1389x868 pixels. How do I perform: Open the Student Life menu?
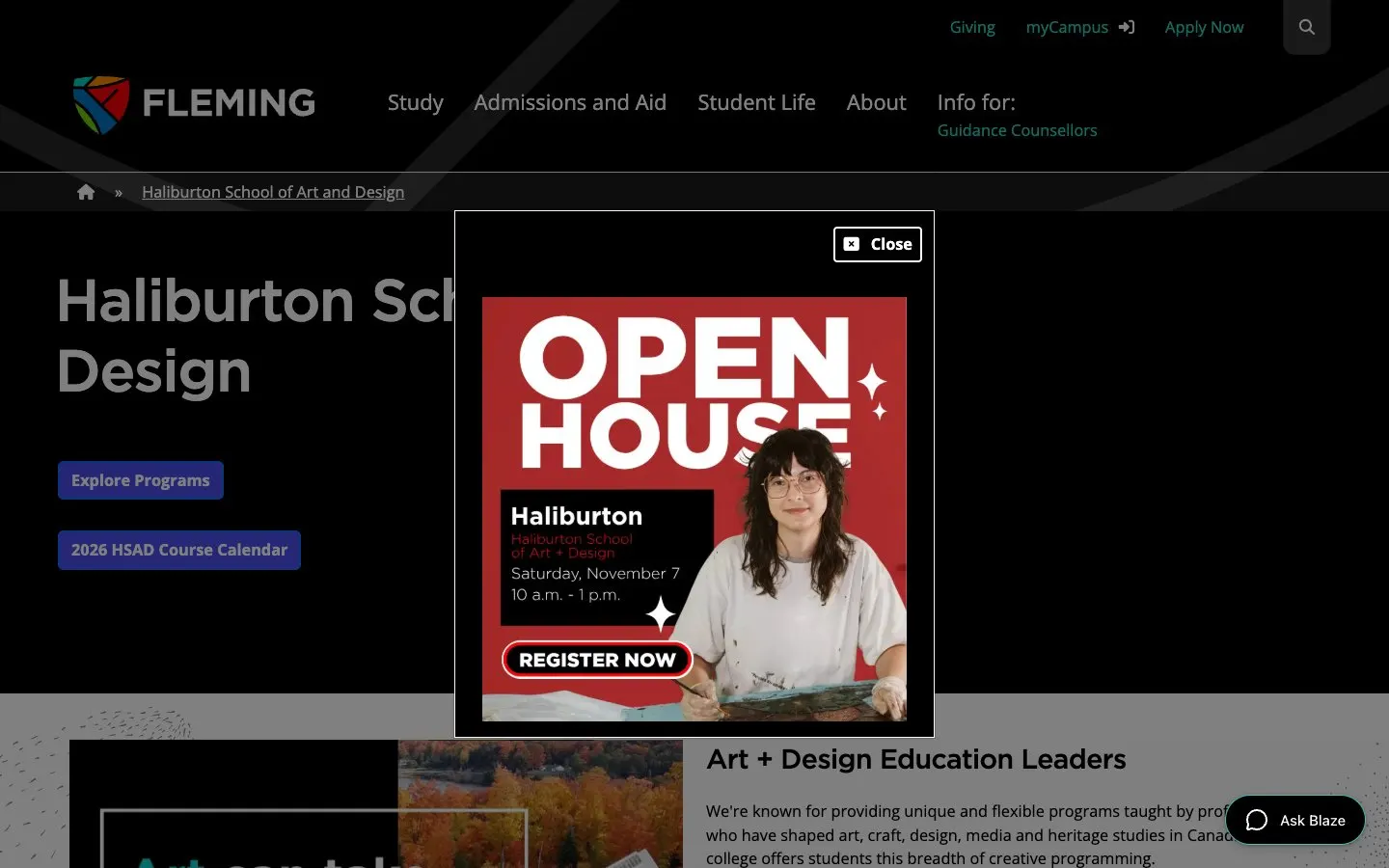click(756, 102)
